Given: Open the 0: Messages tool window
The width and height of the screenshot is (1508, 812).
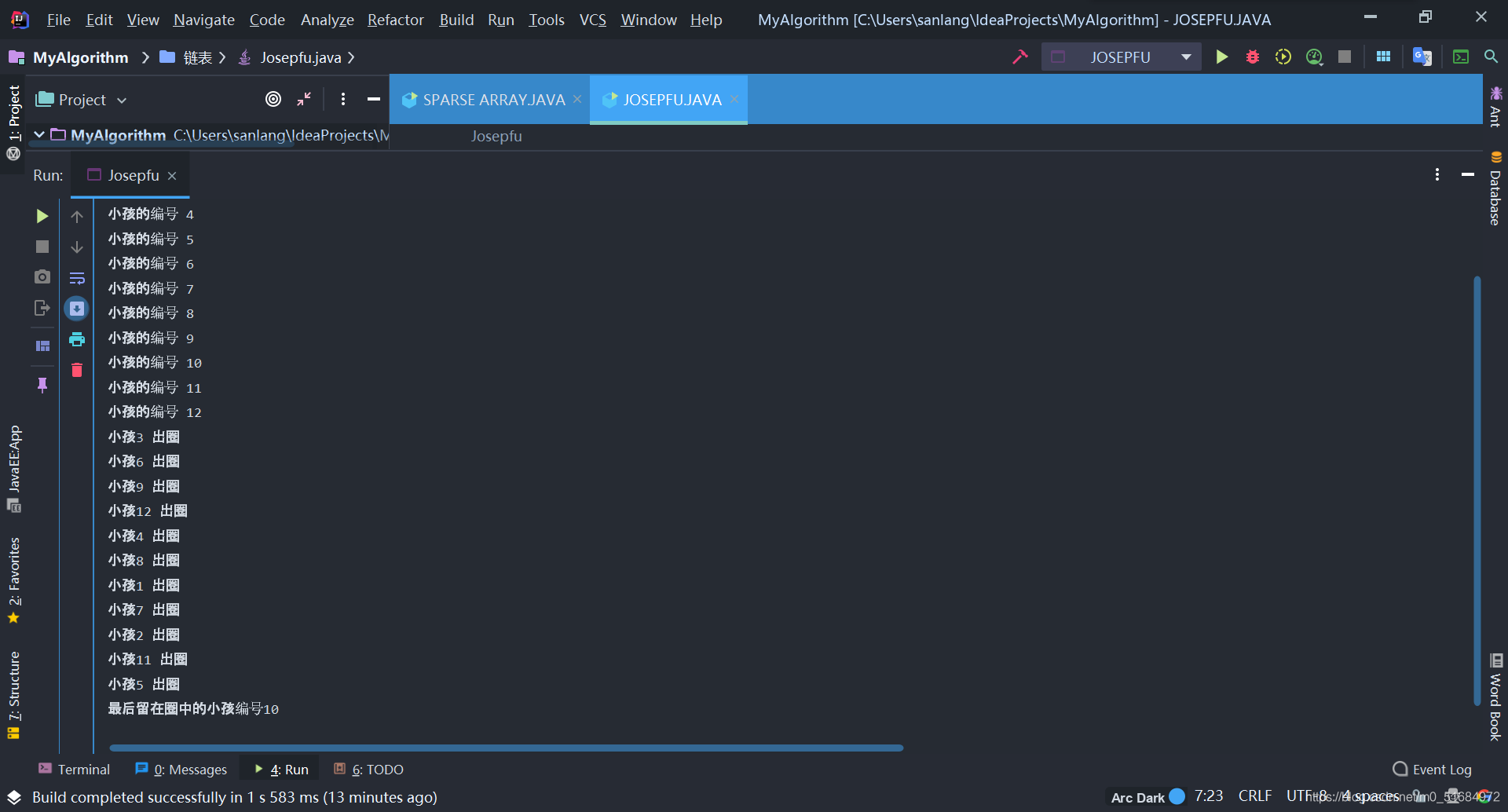Looking at the screenshot, I should [x=181, y=770].
